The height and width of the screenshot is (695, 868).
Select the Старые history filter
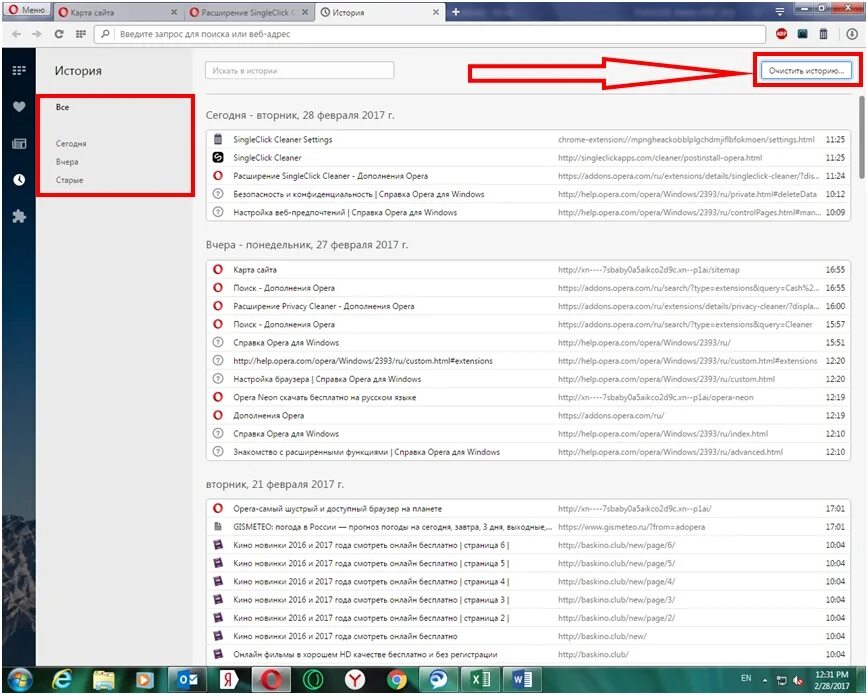coord(69,180)
